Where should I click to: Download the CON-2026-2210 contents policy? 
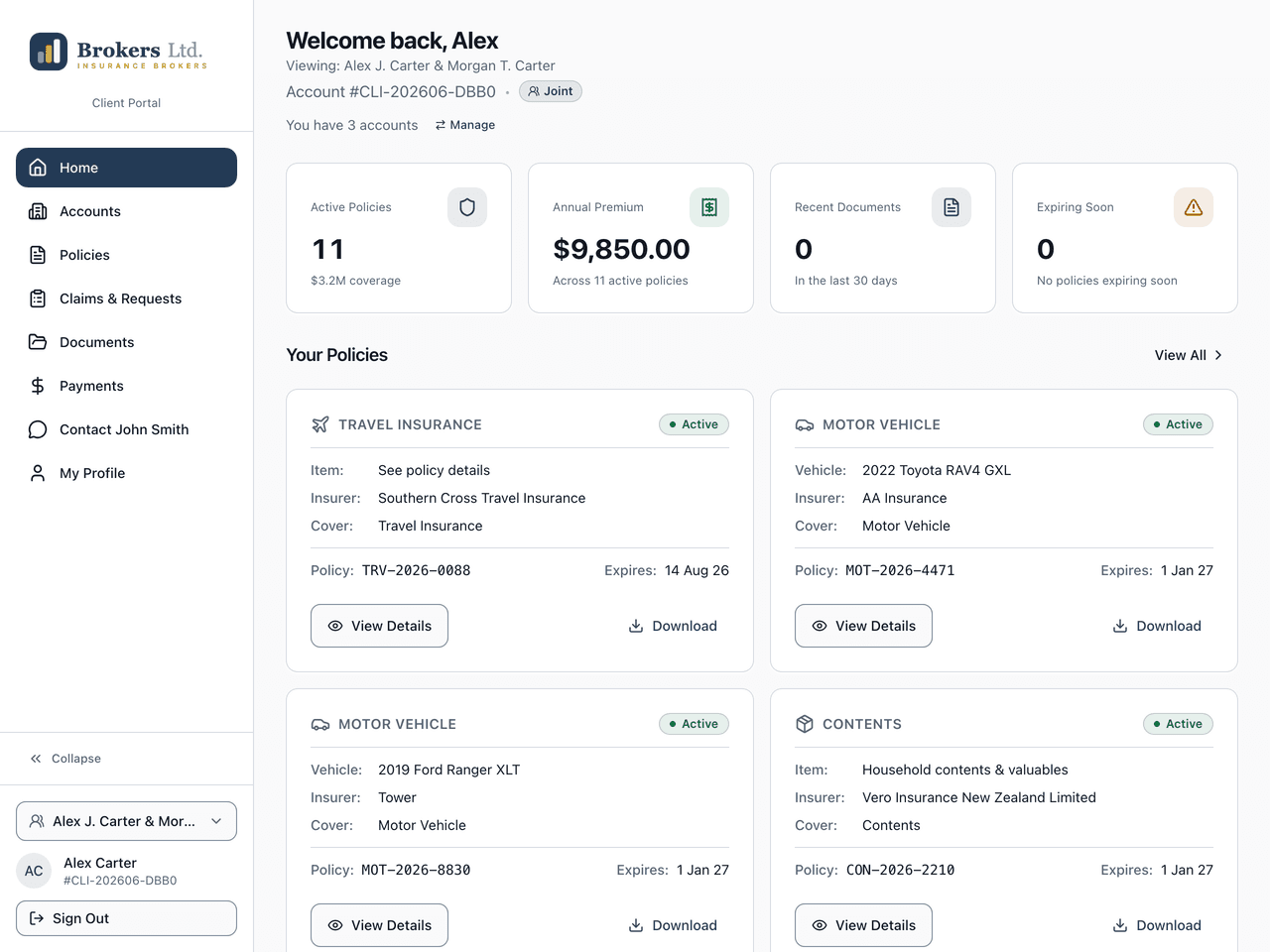1157,925
